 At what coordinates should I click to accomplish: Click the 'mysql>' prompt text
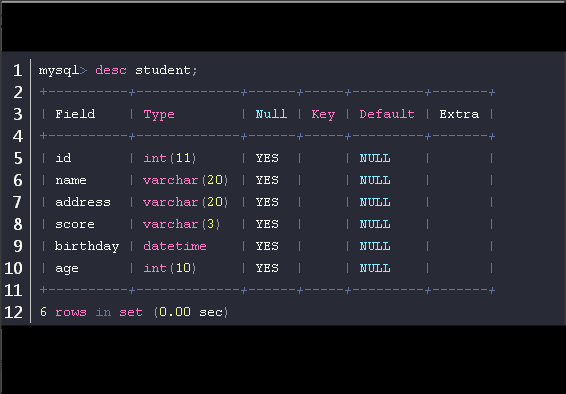click(x=63, y=70)
